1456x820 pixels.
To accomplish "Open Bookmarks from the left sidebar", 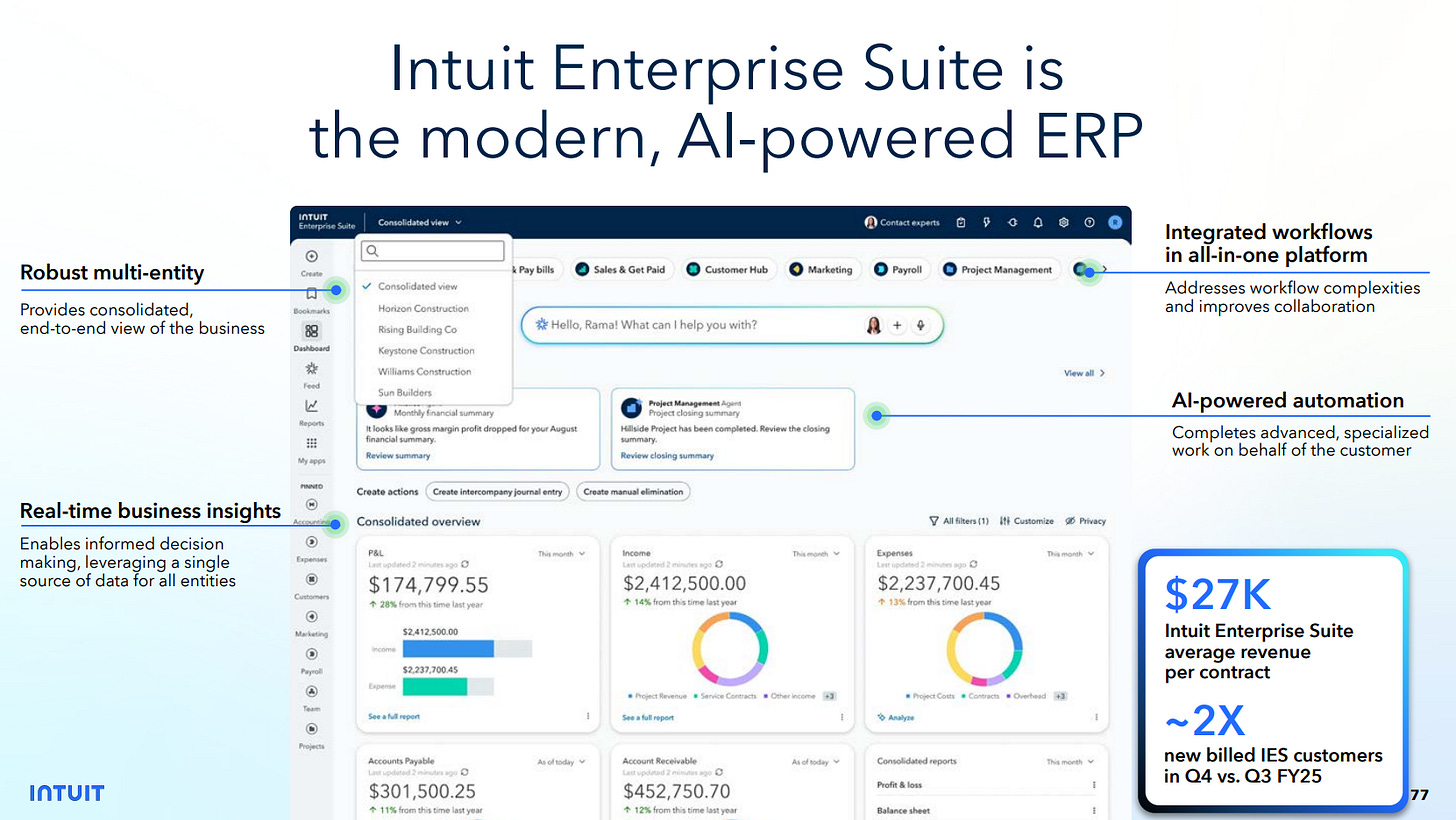I will tap(312, 294).
